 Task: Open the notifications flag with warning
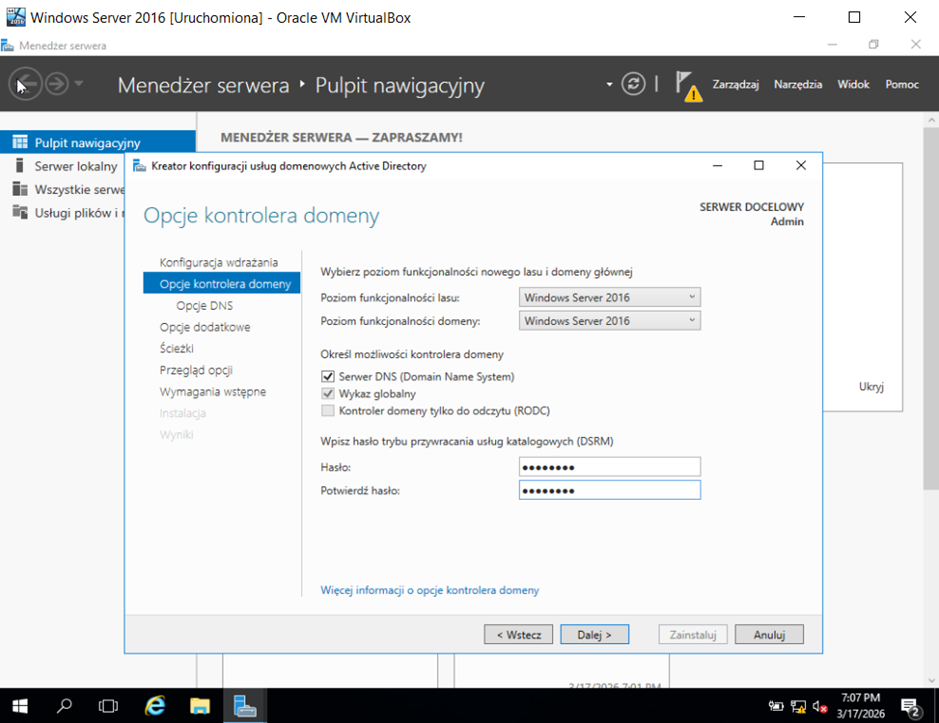[x=686, y=85]
